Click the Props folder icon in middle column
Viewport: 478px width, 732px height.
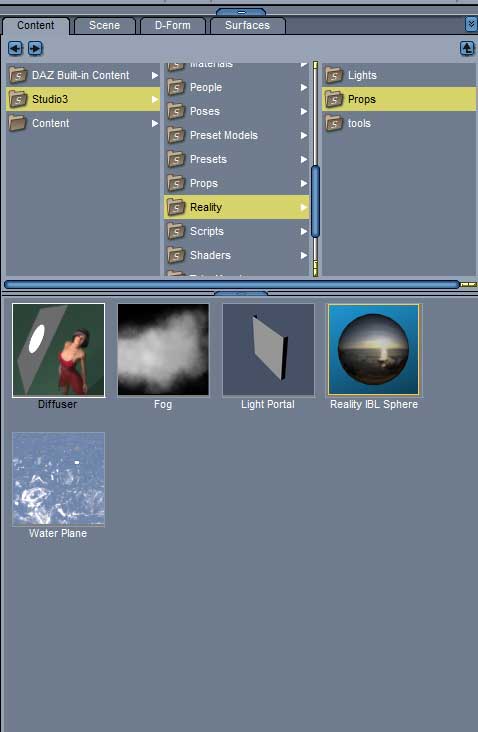pos(176,183)
